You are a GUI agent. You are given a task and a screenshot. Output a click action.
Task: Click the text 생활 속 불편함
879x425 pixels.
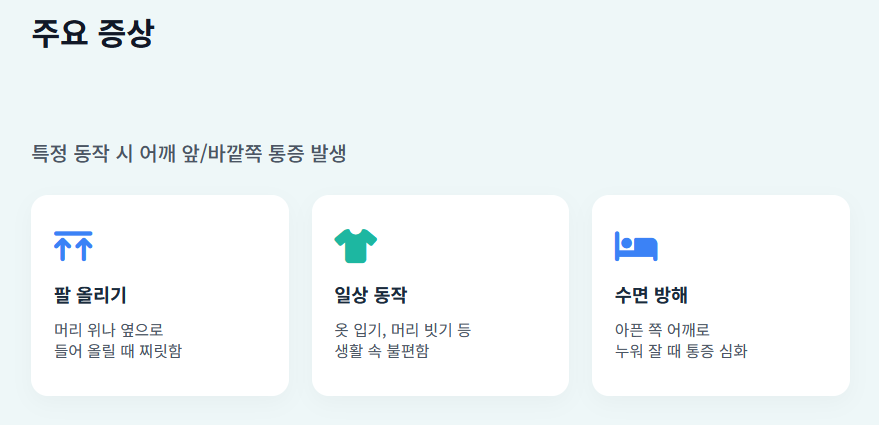tap(381, 352)
